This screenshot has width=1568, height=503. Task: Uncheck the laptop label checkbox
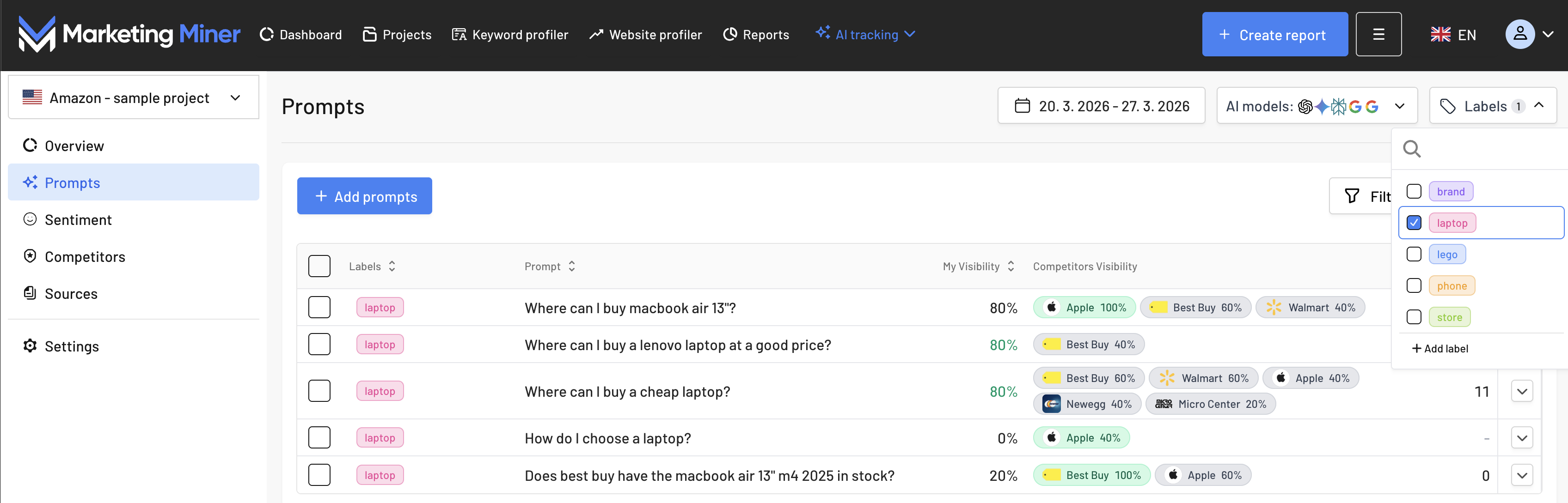coord(1414,223)
